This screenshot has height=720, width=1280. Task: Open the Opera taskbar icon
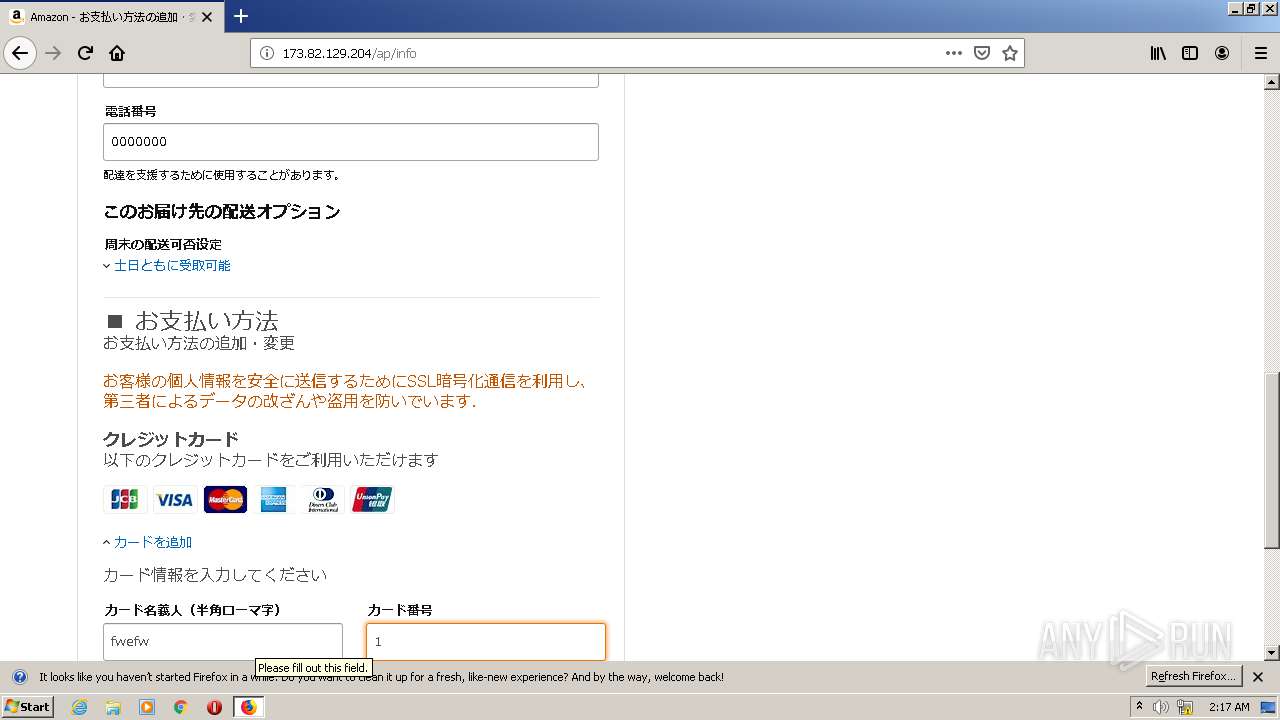pos(214,707)
